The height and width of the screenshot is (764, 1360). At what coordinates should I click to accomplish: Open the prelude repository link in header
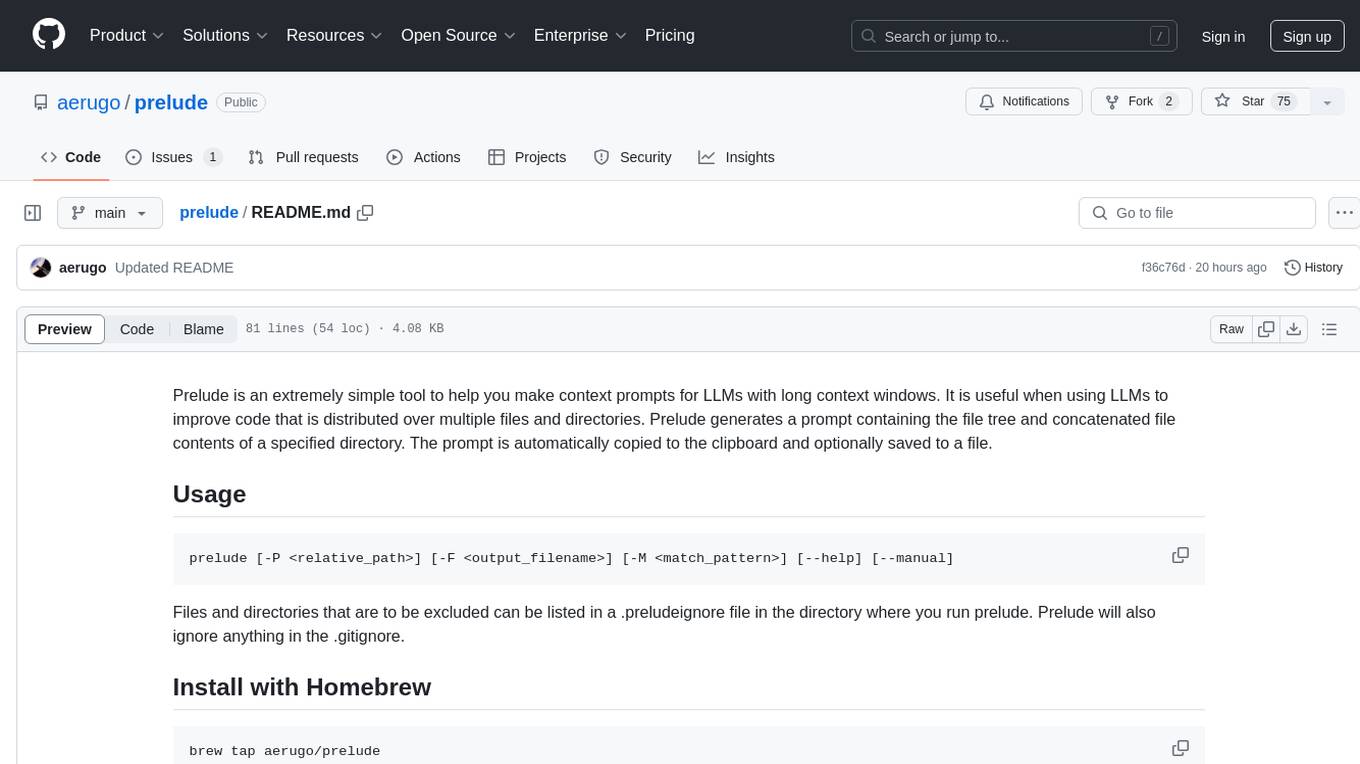pyautogui.click(x=171, y=102)
